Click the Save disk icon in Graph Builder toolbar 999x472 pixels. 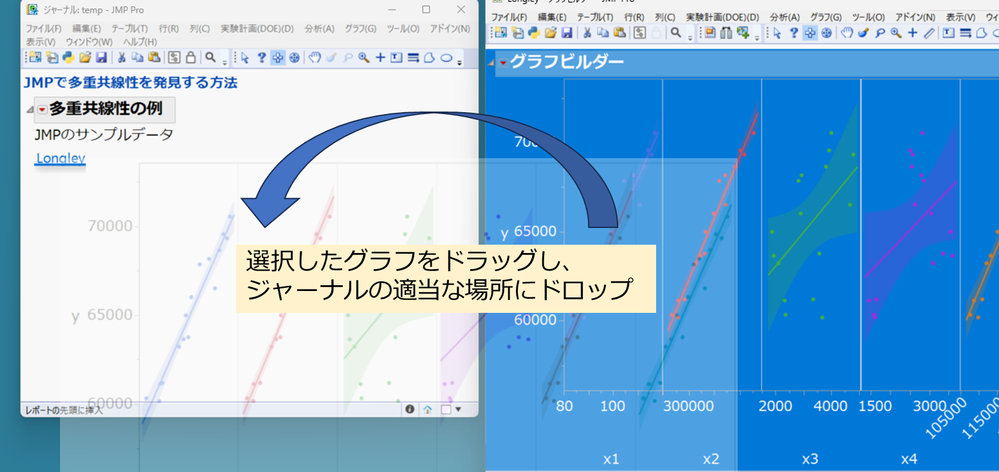click(x=566, y=33)
